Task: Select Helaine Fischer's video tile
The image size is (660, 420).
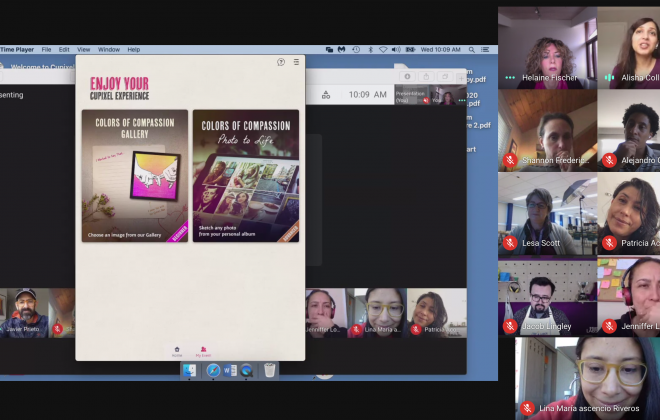Action: click(547, 46)
